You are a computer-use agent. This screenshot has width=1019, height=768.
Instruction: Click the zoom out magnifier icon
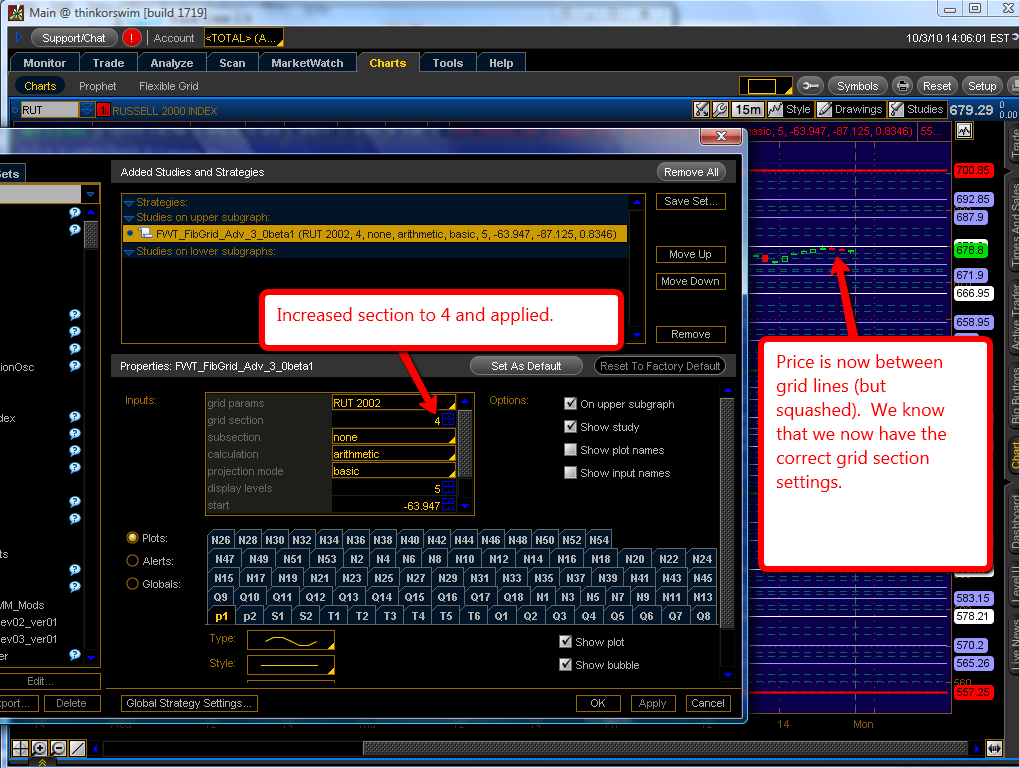58,748
